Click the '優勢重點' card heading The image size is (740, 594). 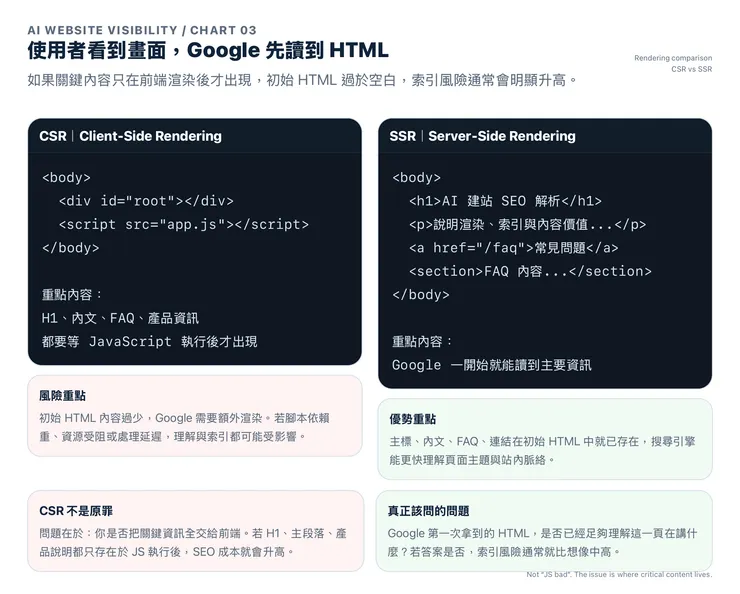tap(412, 419)
